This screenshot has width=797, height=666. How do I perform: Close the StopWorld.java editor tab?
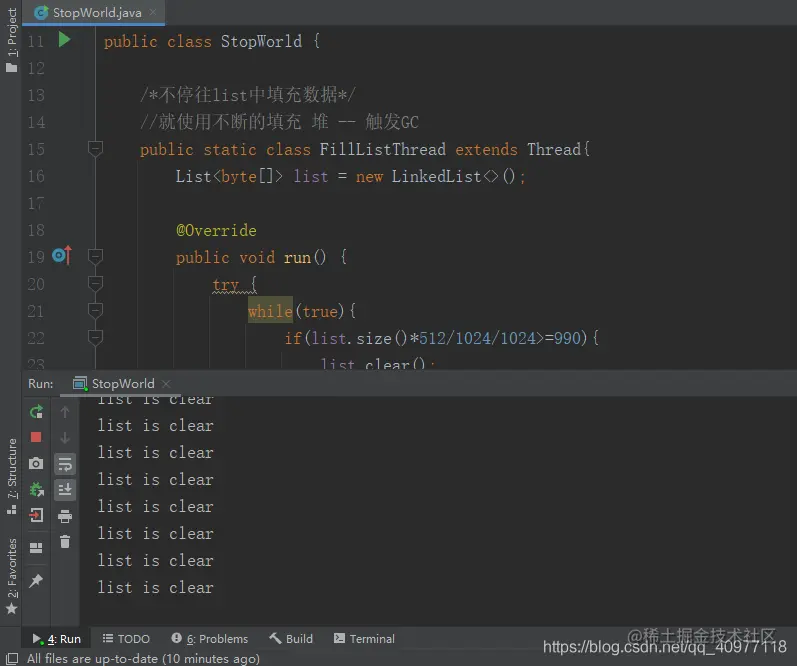click(152, 12)
